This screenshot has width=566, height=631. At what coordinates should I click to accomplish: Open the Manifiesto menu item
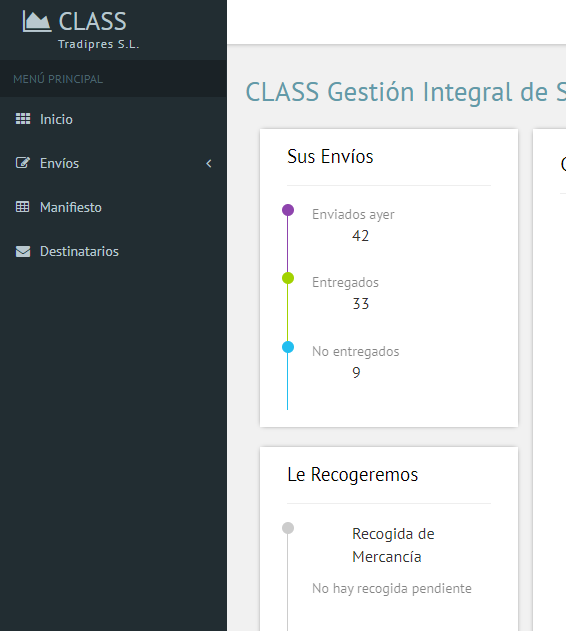pos(113,207)
